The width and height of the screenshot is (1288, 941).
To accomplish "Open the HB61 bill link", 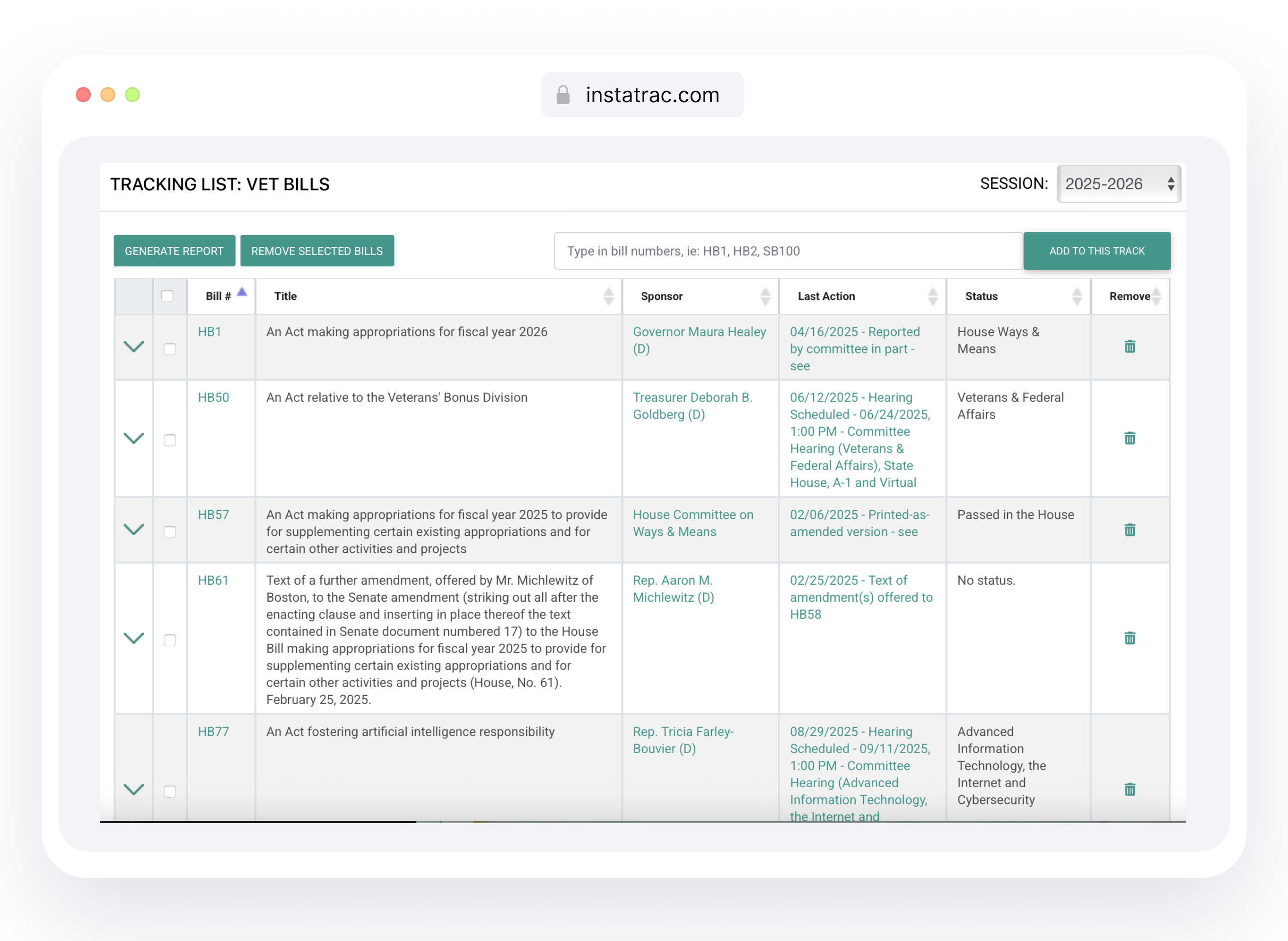I will click(x=213, y=580).
